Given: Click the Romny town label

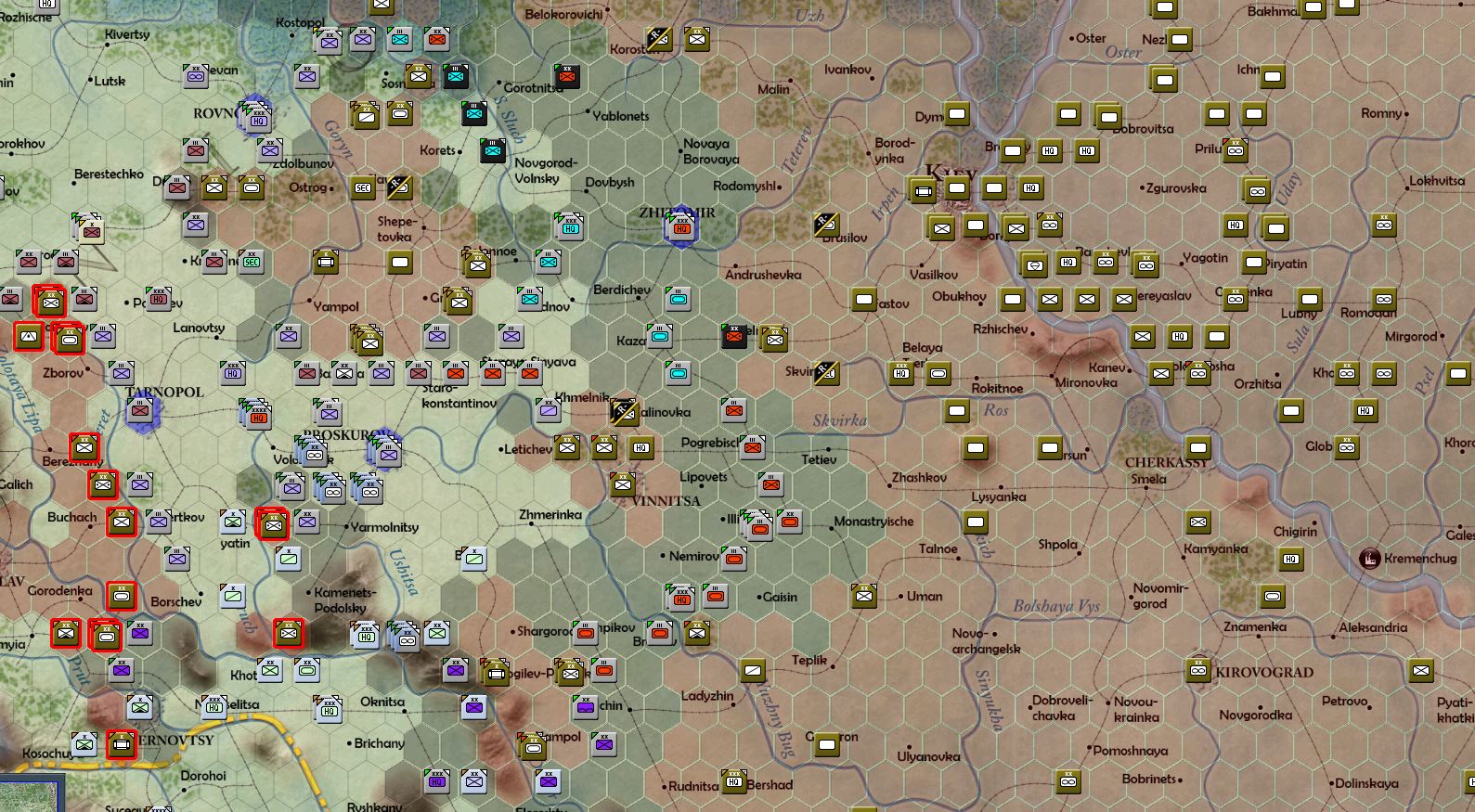Looking at the screenshot, I should (1381, 113).
